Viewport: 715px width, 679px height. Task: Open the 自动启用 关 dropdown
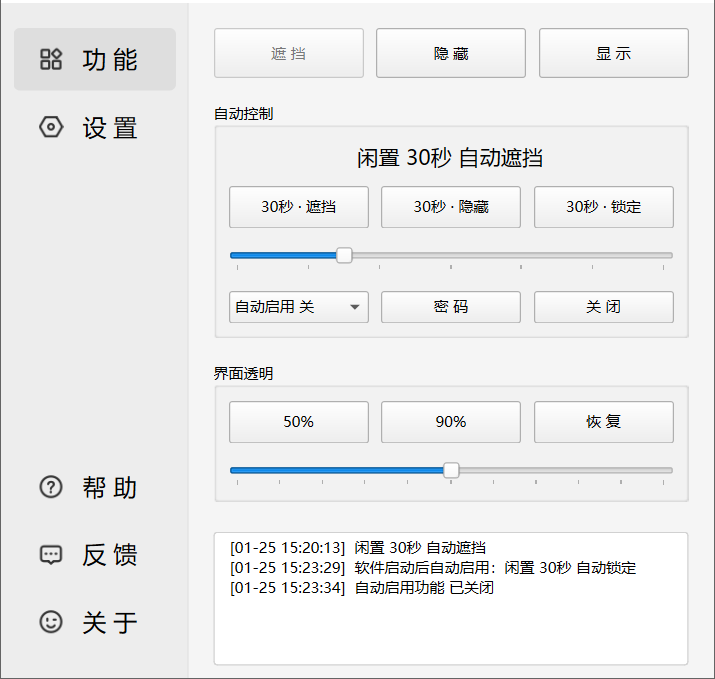pyautogui.click(x=298, y=307)
